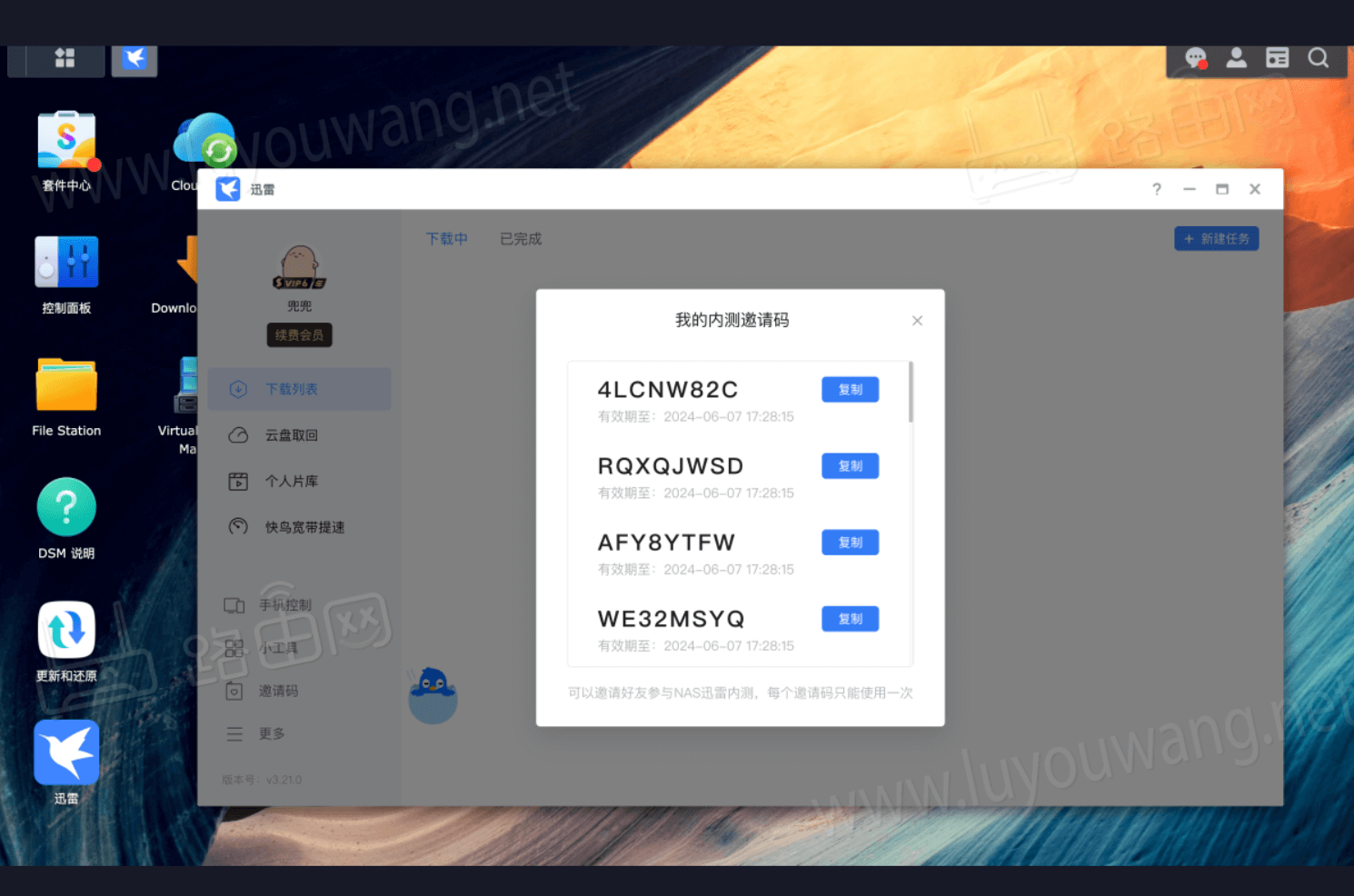Click the invitation code text WE32MSYQ

coord(672,619)
